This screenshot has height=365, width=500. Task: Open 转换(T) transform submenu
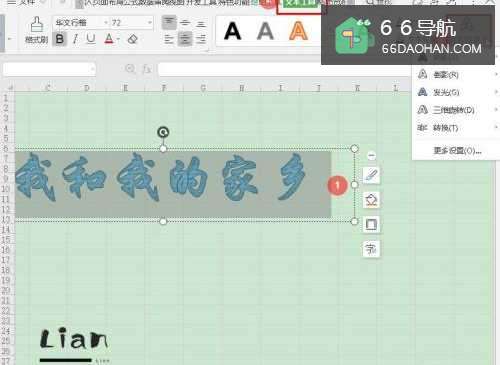pyautogui.click(x=456, y=127)
